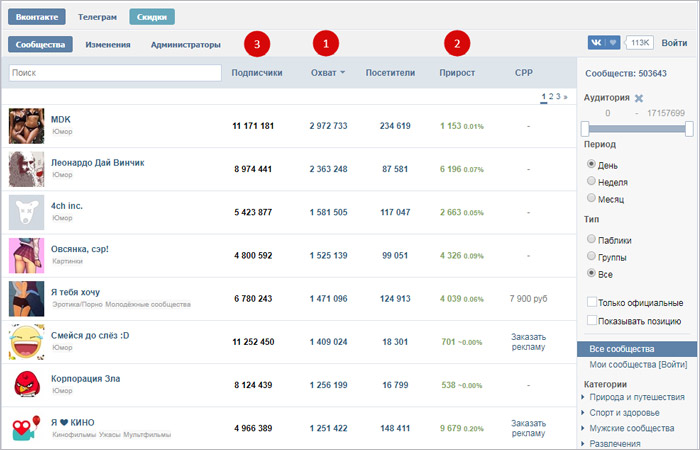This screenshot has height=450, width=700.
Task: Open Корпорация Зла angry bird avatar
Action: tap(26, 385)
